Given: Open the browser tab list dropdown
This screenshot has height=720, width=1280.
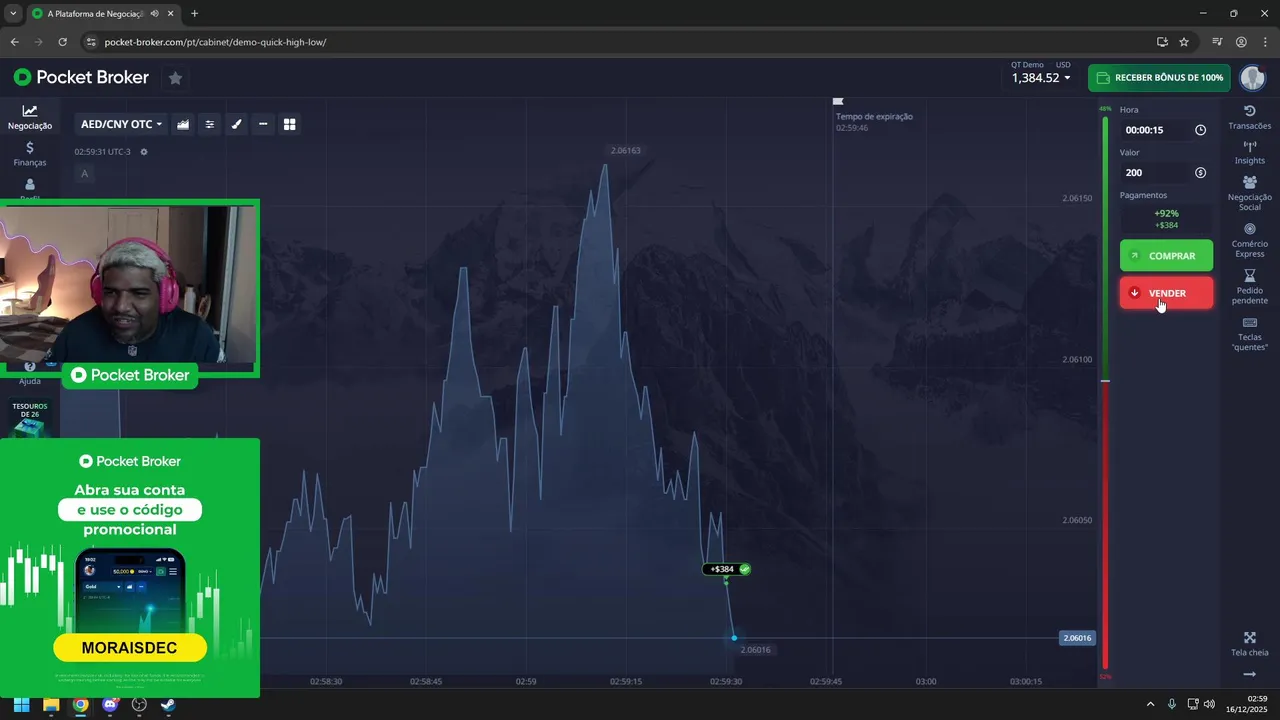Looking at the screenshot, I should [12, 14].
